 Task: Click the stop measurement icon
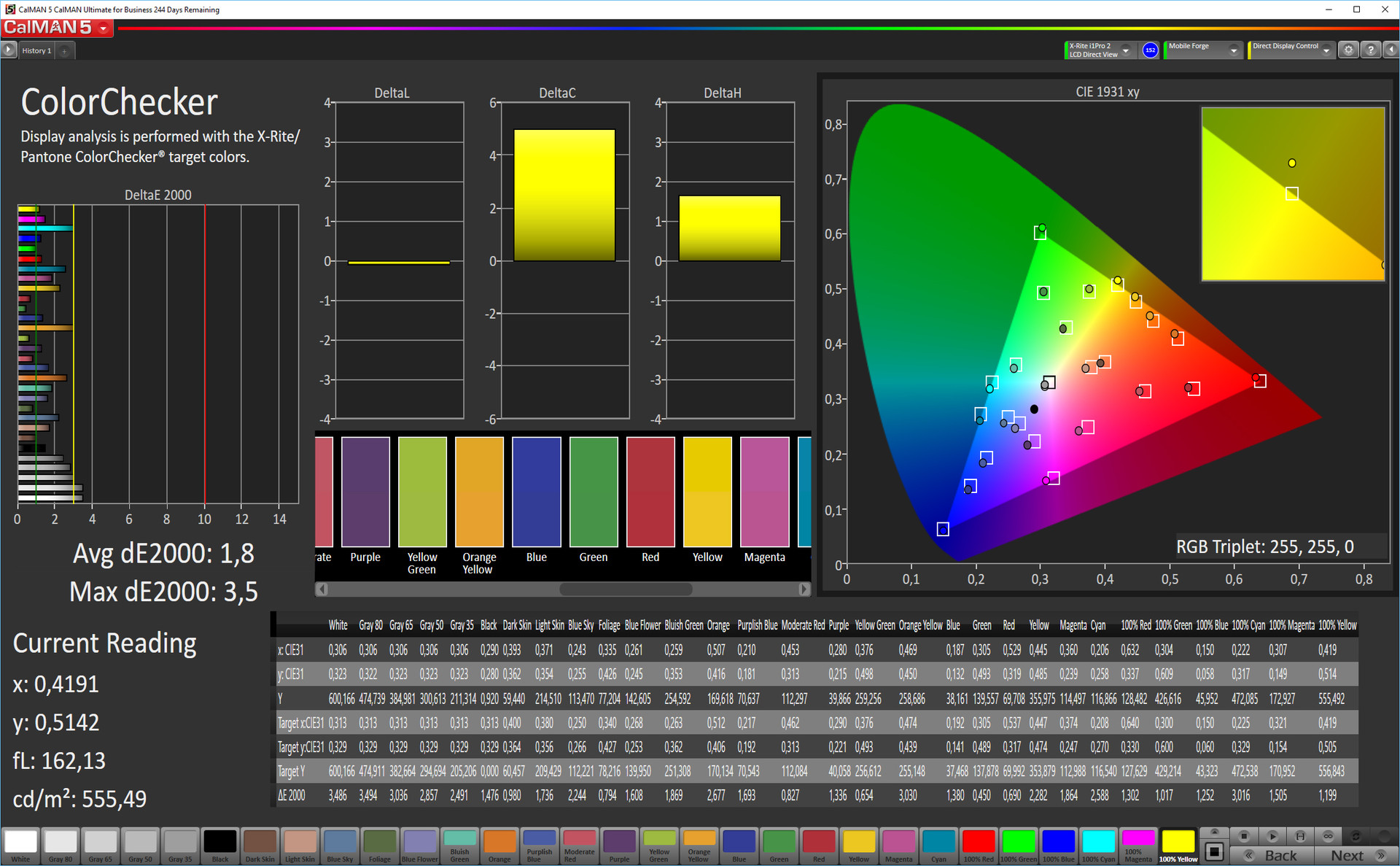[1244, 836]
